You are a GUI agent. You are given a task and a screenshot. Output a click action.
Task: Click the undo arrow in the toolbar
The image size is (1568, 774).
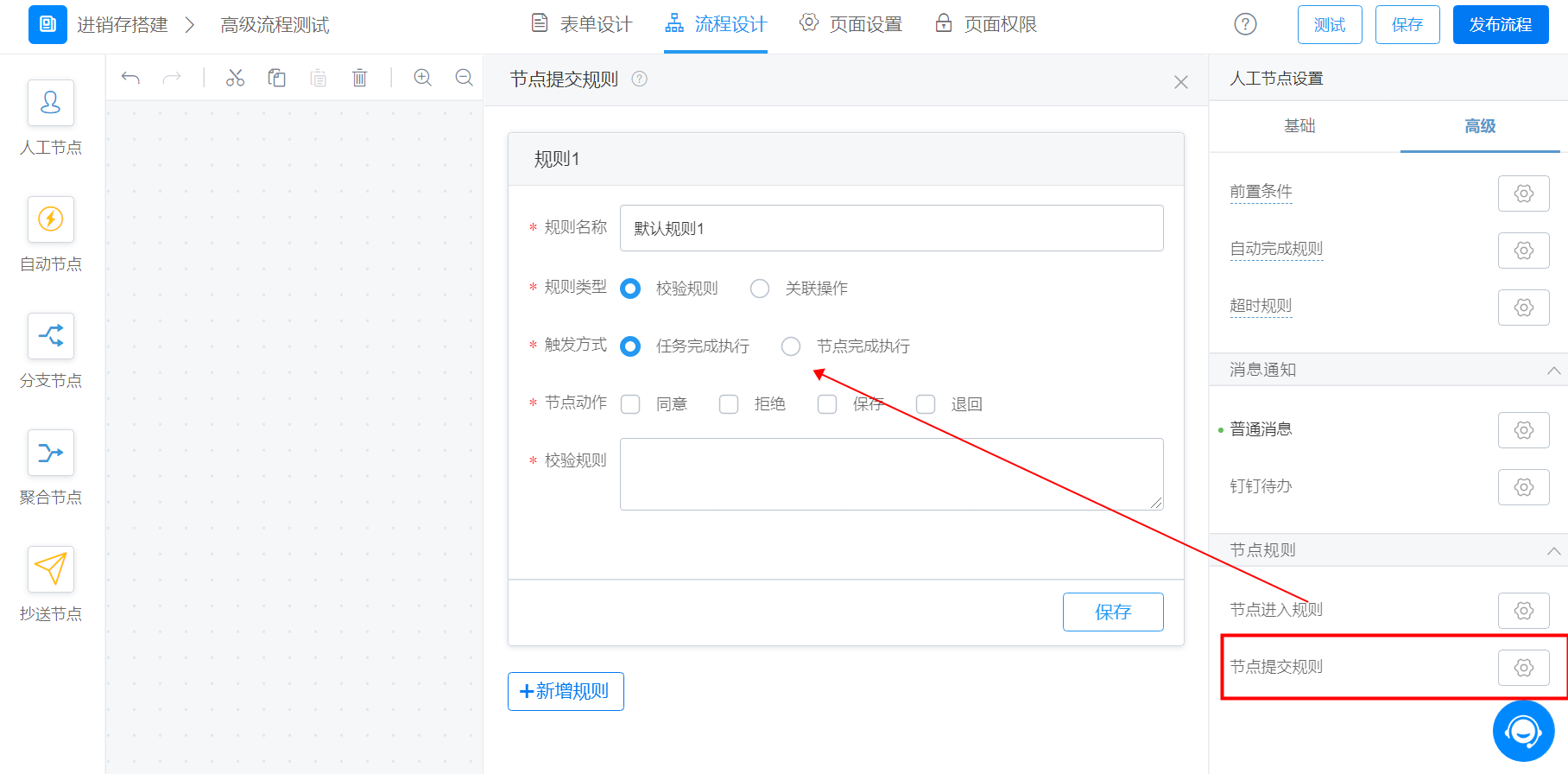coord(130,78)
